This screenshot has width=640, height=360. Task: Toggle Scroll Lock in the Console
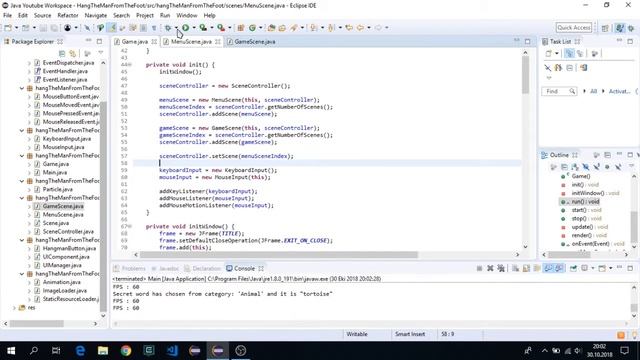tap(527, 268)
